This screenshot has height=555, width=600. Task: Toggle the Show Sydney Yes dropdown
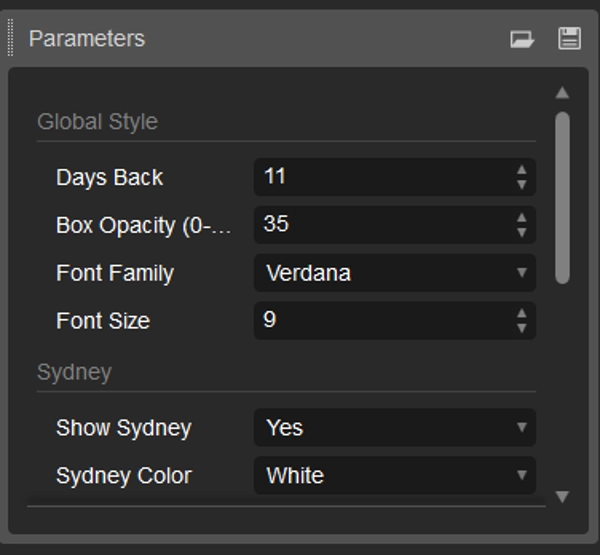[394, 428]
